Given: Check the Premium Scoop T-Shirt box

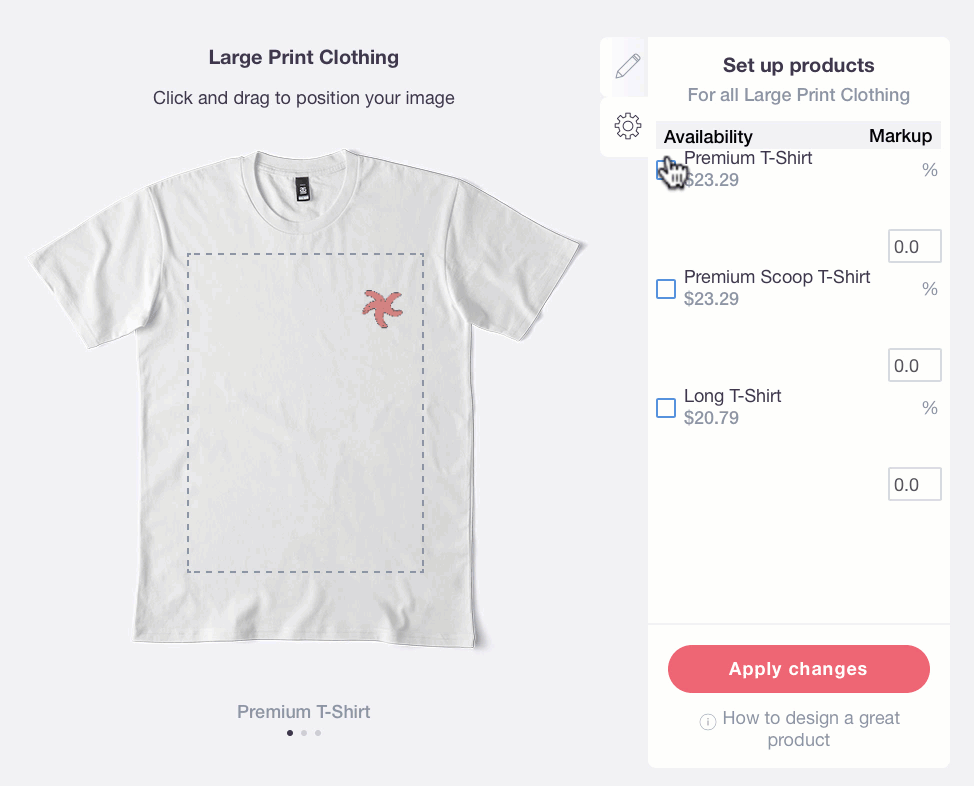Looking at the screenshot, I should (x=665, y=289).
